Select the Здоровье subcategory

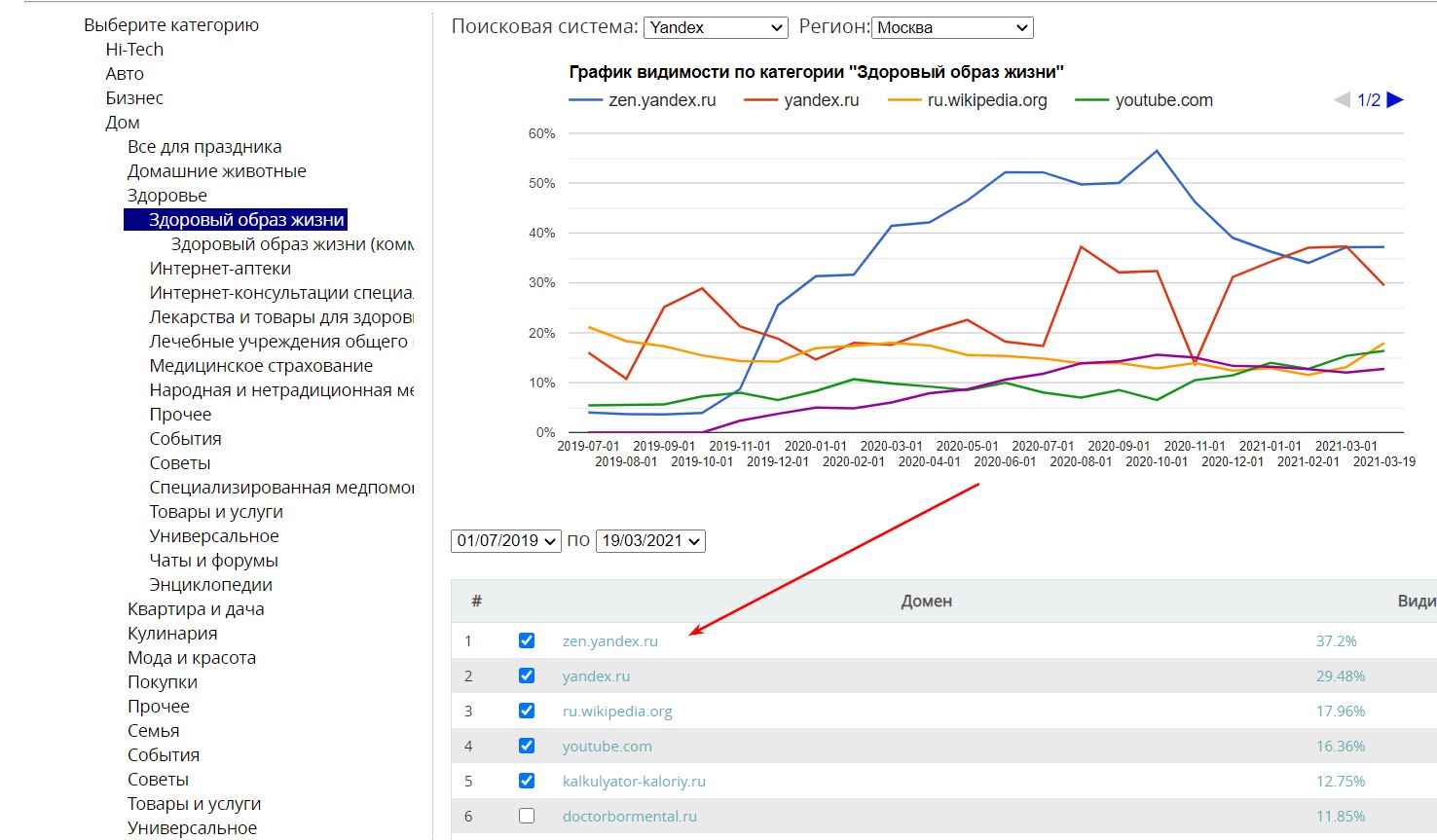click(x=166, y=195)
